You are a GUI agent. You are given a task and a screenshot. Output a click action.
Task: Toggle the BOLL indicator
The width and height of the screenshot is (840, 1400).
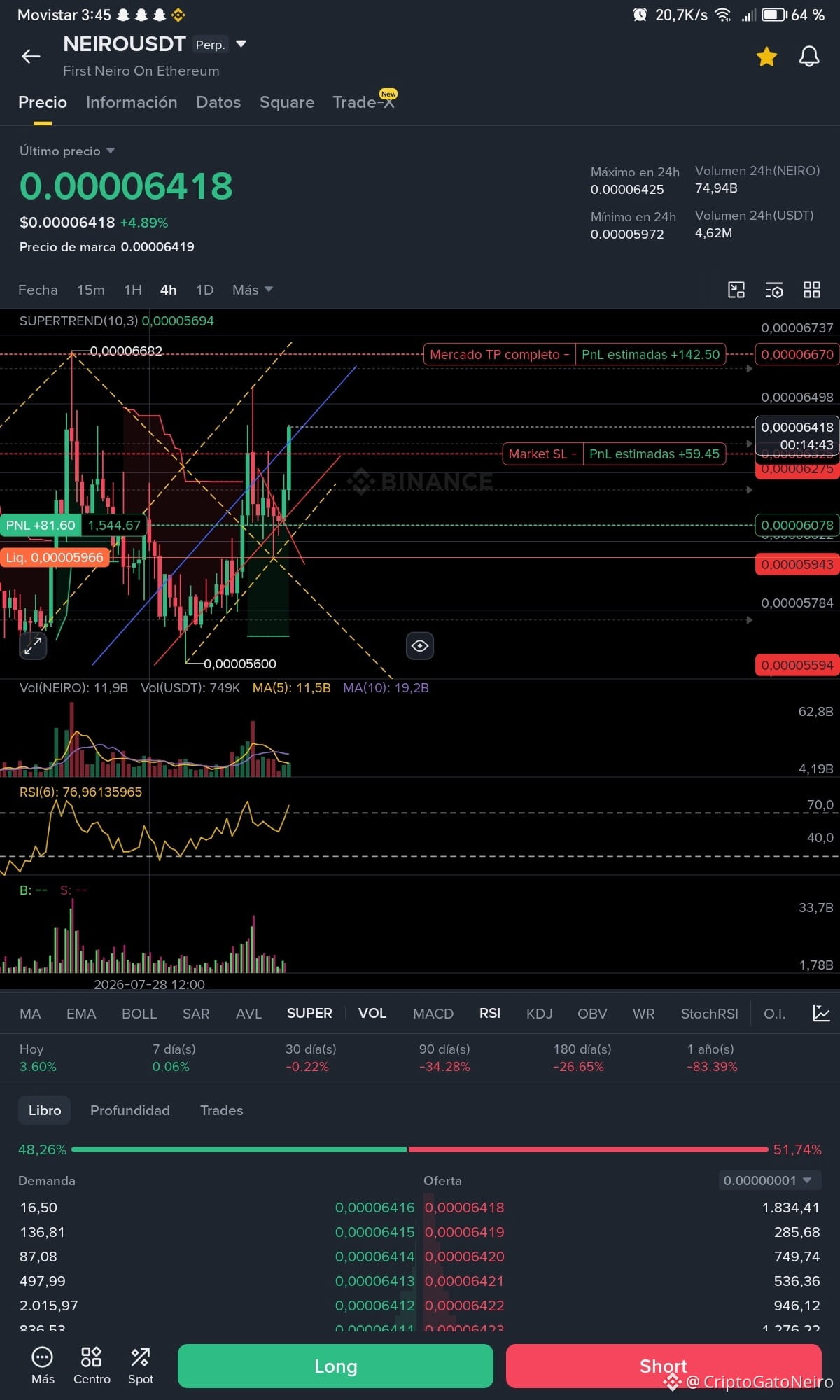coord(139,1014)
